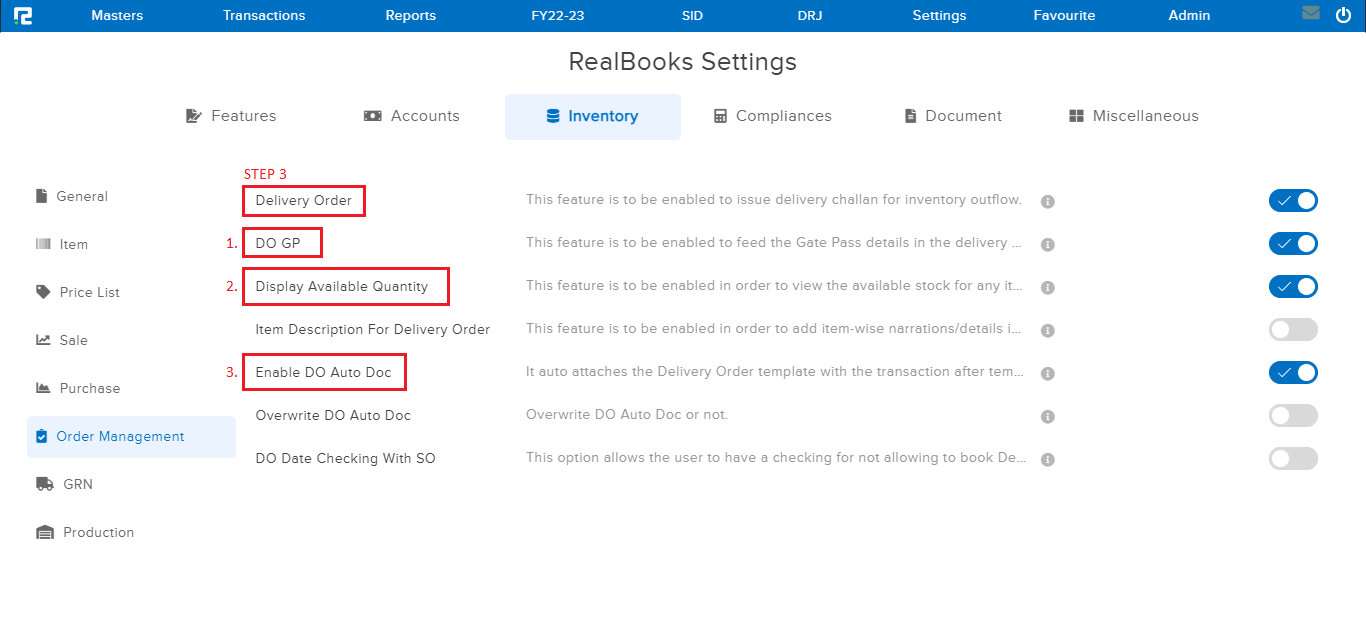Image resolution: width=1366 pixels, height=625 pixels.
Task: Disable the Delivery Order toggle
Action: pyautogui.click(x=1293, y=200)
